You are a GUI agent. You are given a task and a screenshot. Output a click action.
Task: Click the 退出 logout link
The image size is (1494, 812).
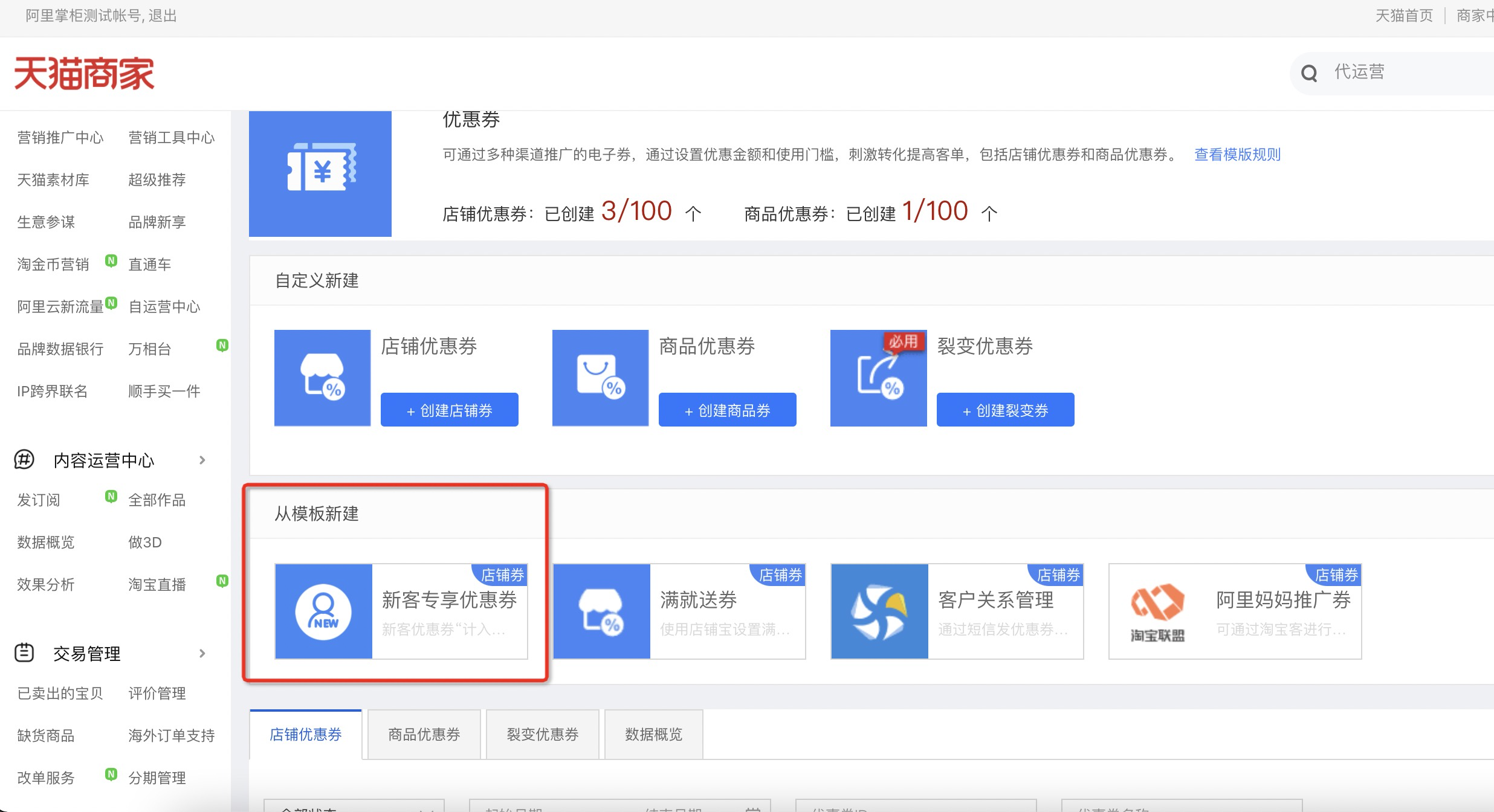tap(163, 16)
